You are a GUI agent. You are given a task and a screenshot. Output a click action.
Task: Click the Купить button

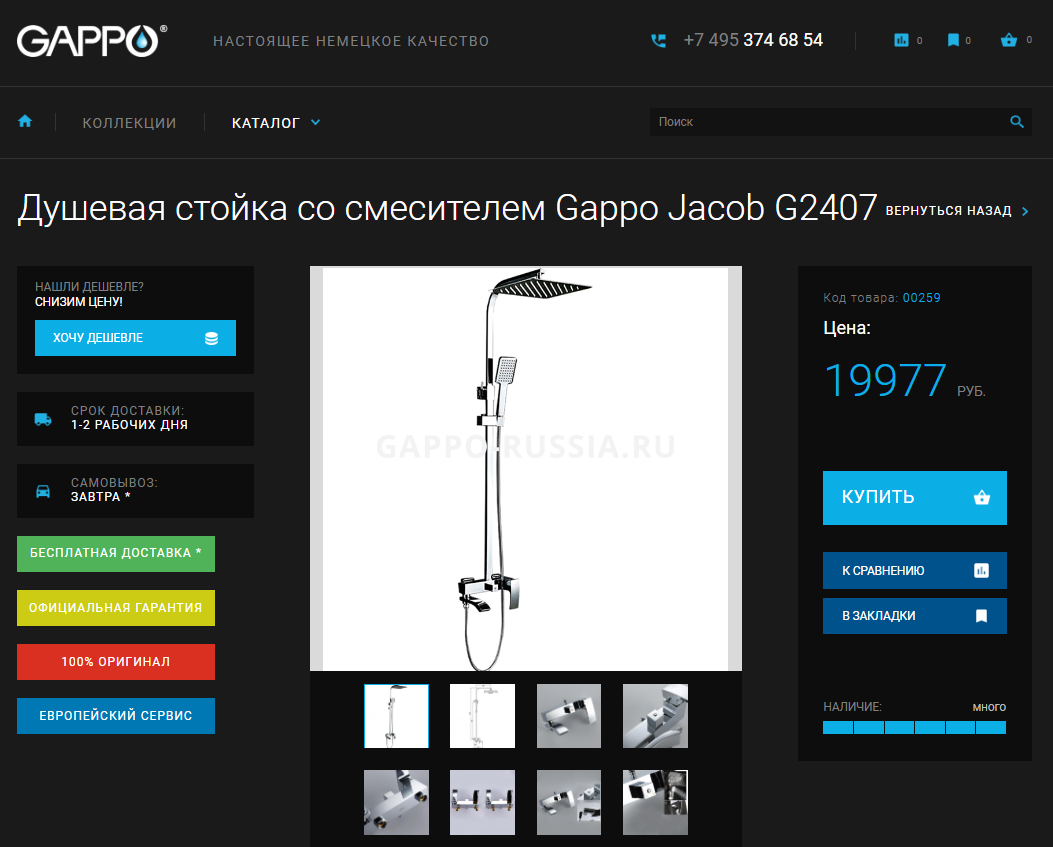point(915,497)
